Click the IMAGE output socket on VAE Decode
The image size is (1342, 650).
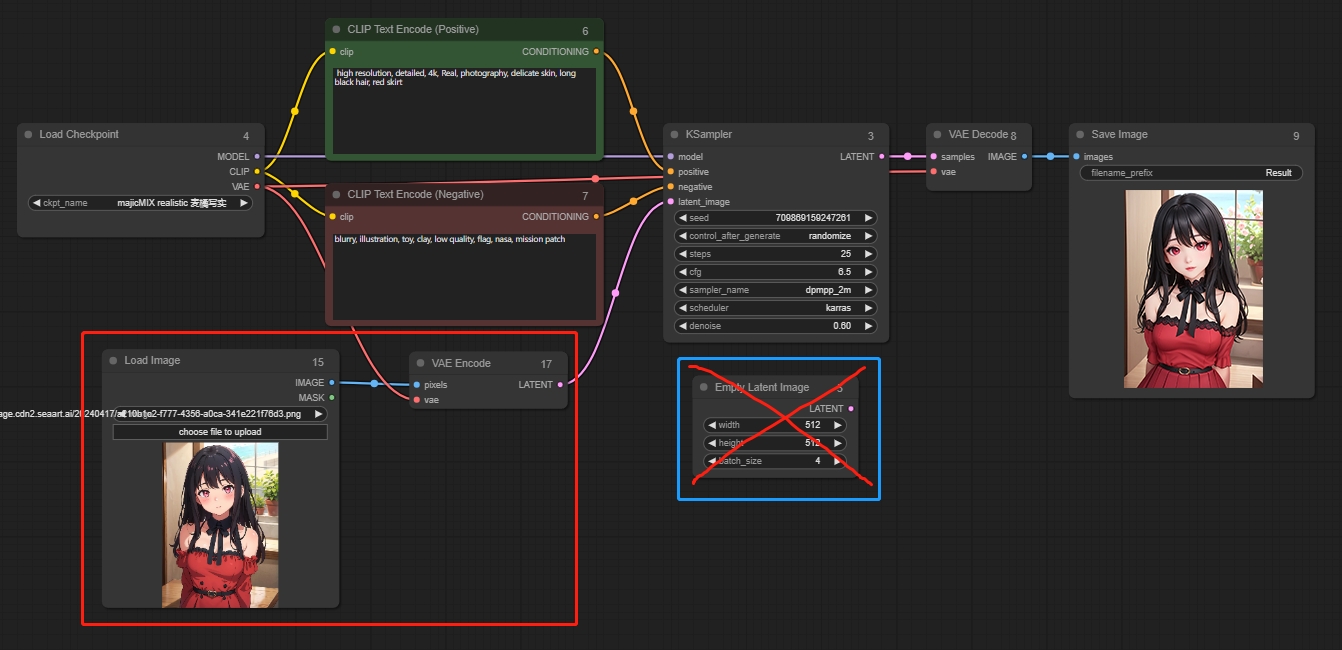click(1024, 157)
